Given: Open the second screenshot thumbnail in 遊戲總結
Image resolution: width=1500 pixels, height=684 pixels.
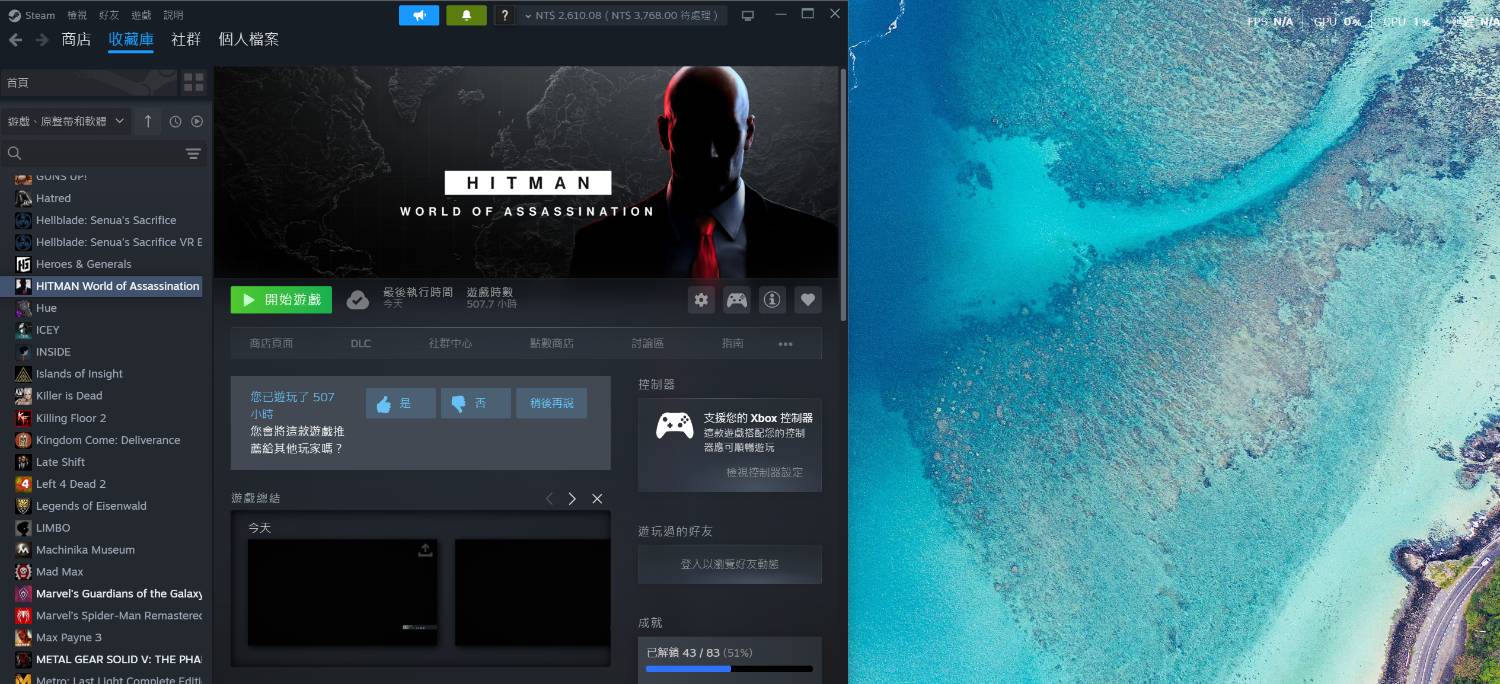Looking at the screenshot, I should click(x=532, y=592).
